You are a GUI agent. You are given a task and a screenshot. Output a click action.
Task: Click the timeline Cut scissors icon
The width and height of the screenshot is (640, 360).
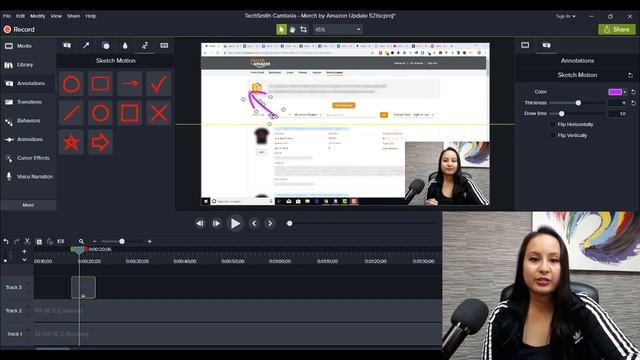(x=27, y=242)
